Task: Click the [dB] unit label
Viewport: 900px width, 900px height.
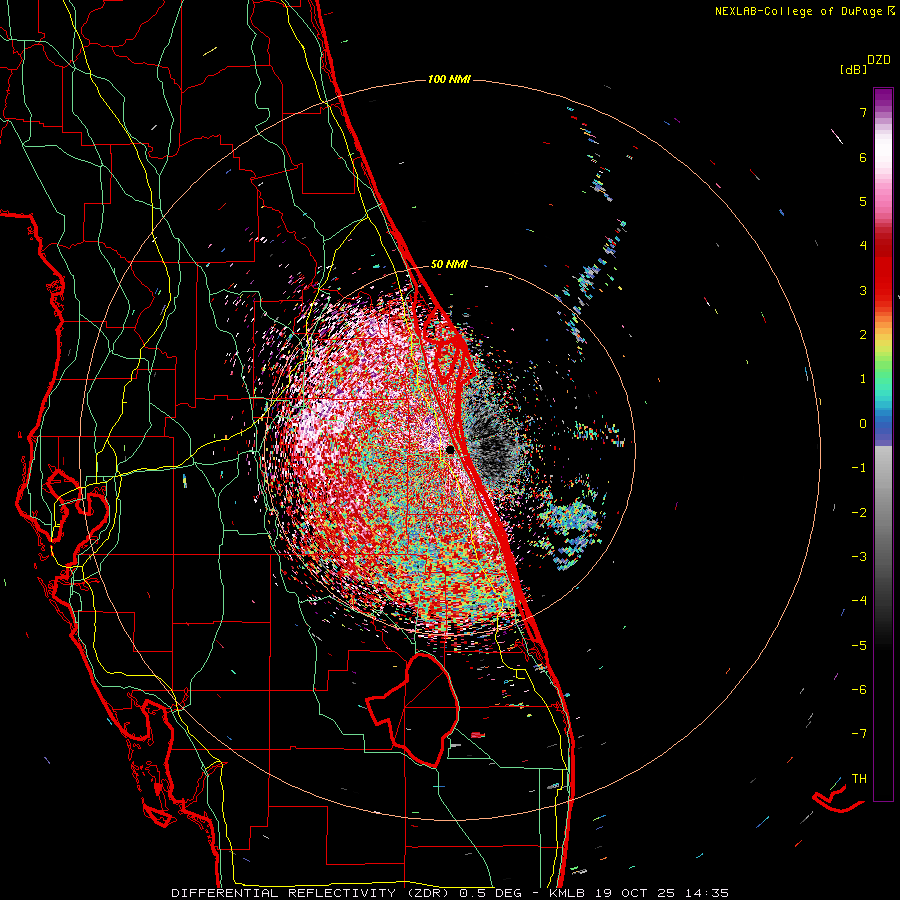Action: (853, 70)
